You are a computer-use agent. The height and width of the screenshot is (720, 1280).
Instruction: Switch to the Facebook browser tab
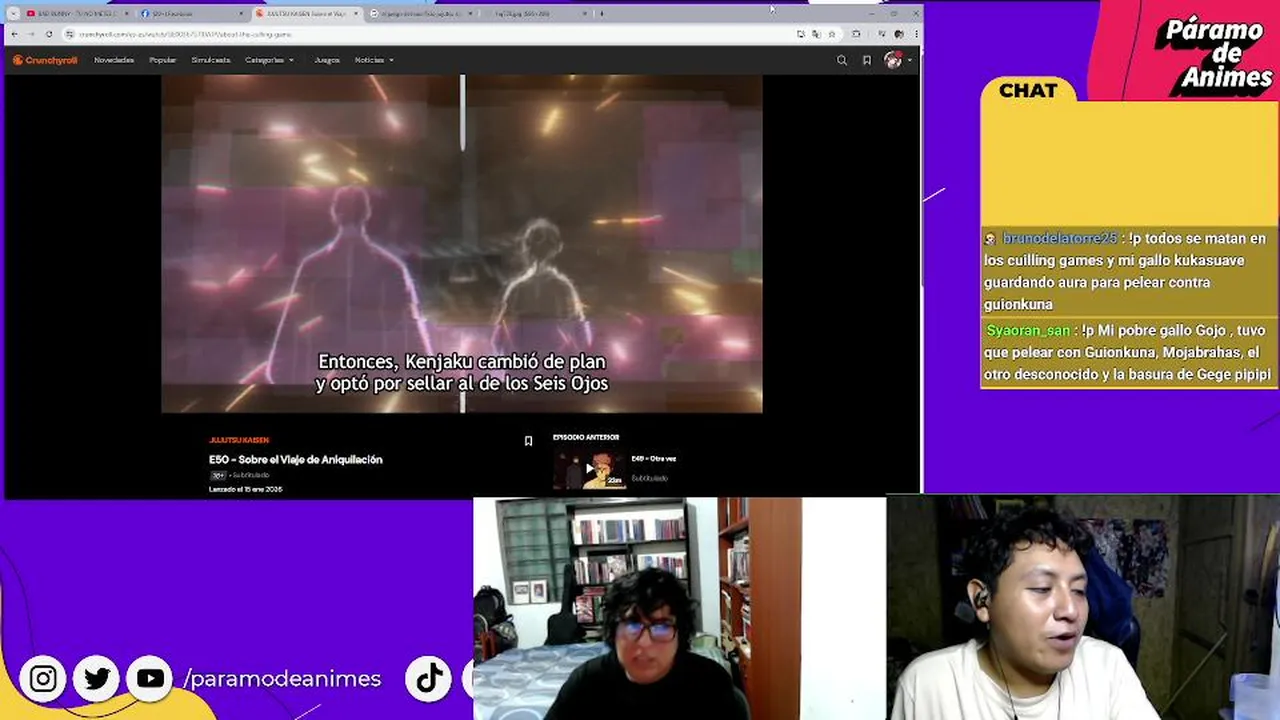tap(192, 14)
